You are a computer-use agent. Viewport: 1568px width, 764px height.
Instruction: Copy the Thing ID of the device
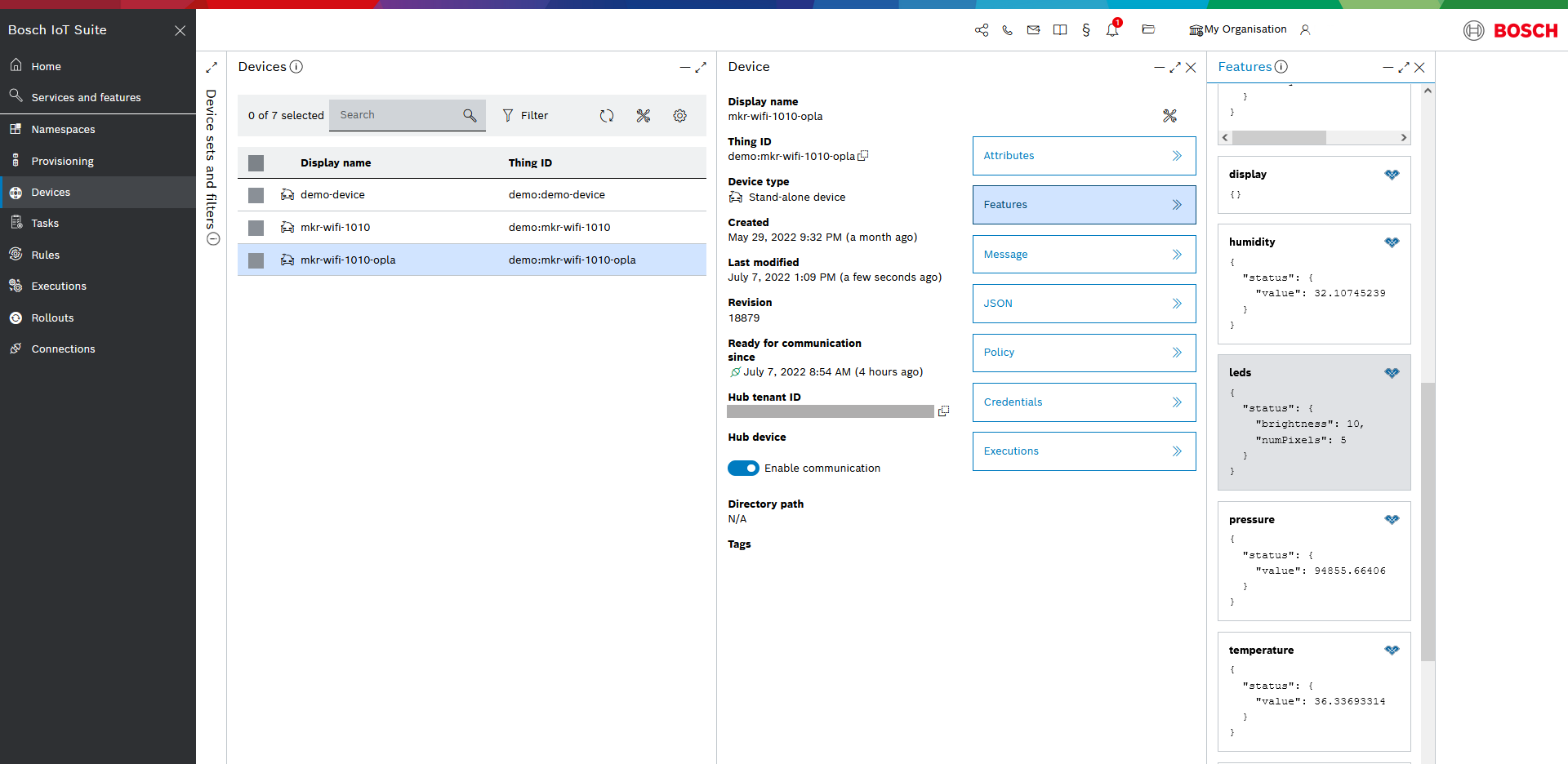point(863,156)
